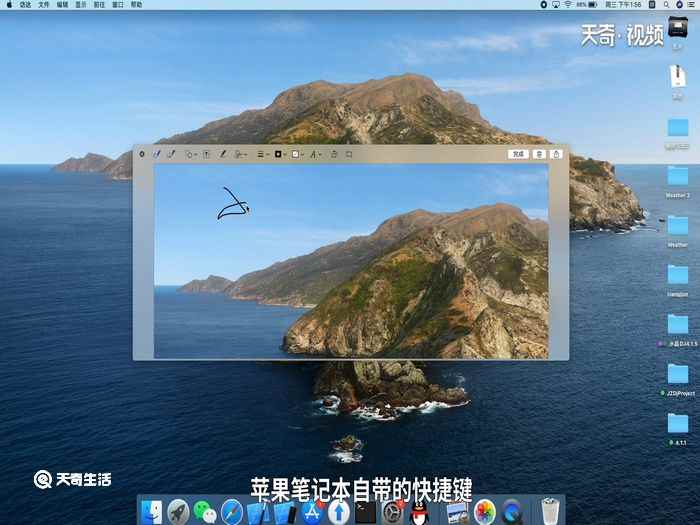Rotate the image with the rotate icon
The image size is (700, 525).
[334, 154]
